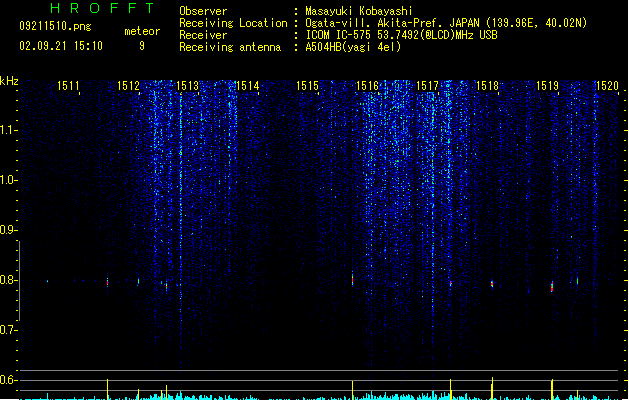This screenshot has height=400, width=629.
Task: Click the 1512 time marker
Action: click(128, 86)
